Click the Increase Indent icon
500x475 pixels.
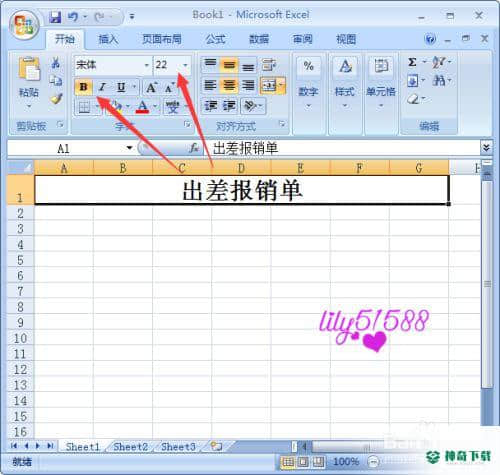click(x=229, y=106)
